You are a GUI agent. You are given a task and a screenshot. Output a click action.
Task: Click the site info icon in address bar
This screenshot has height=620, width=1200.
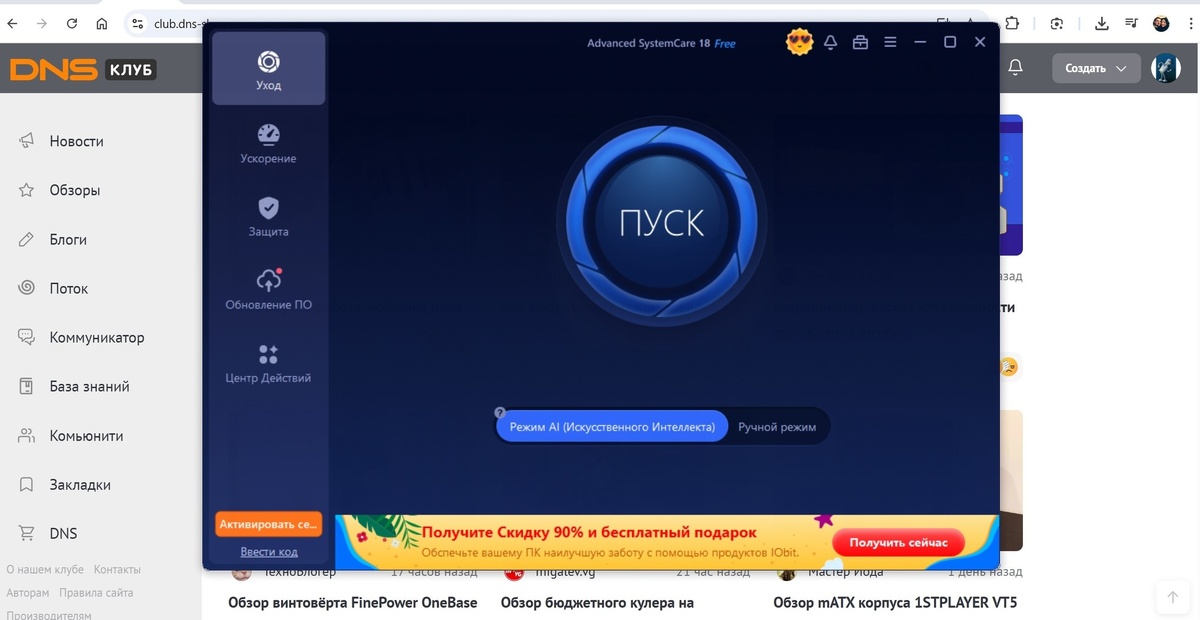137,23
